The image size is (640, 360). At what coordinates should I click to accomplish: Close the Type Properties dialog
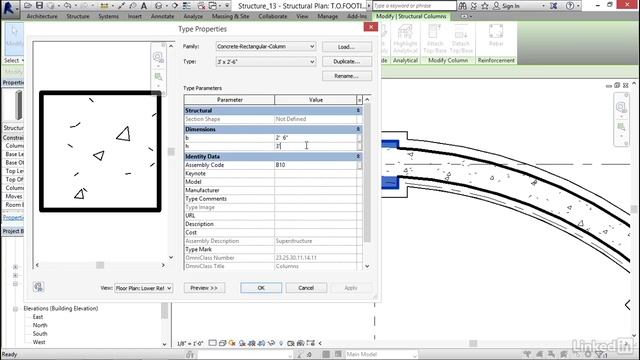pyautogui.click(x=371, y=27)
